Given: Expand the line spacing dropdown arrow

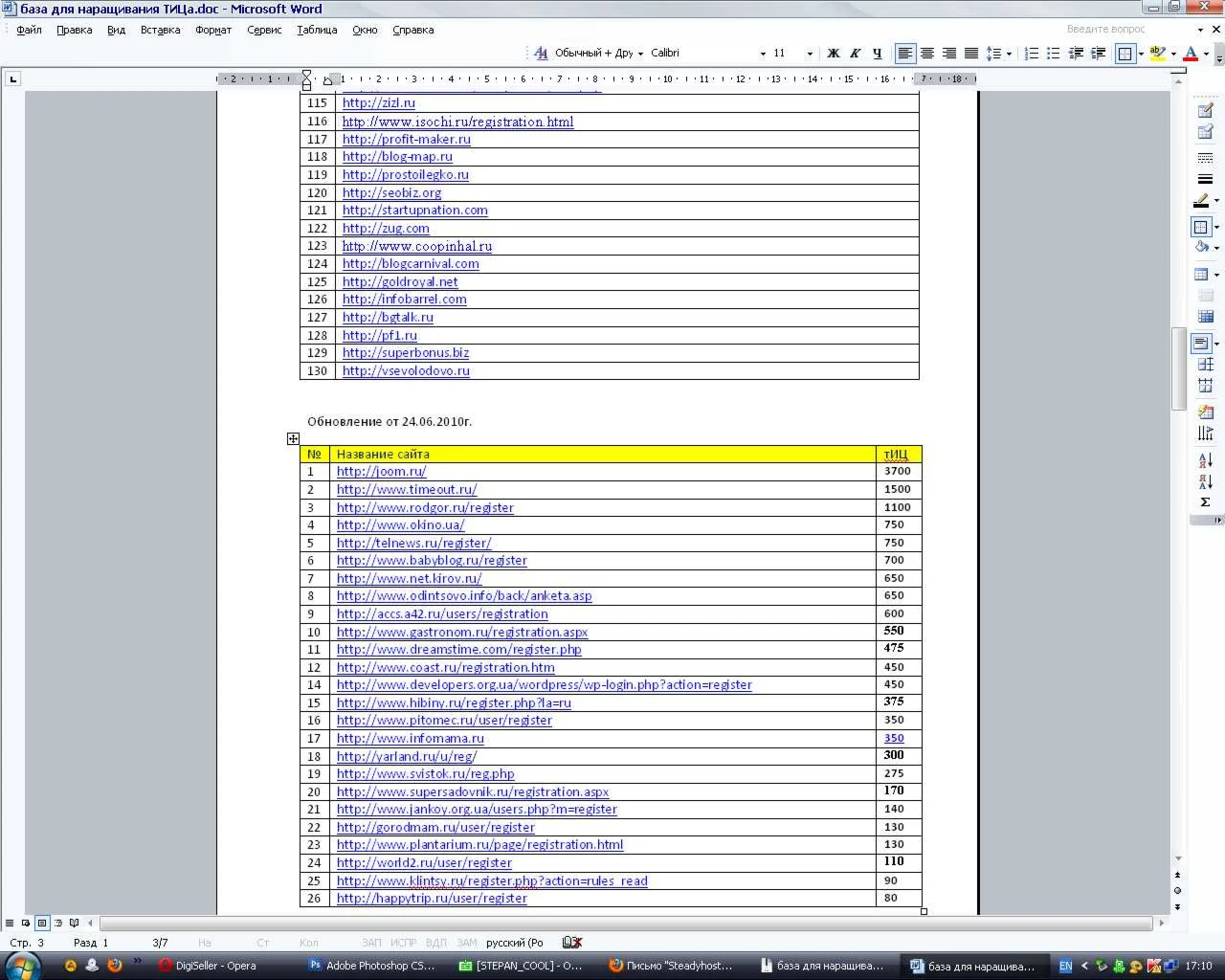Looking at the screenshot, I should tap(1009, 54).
